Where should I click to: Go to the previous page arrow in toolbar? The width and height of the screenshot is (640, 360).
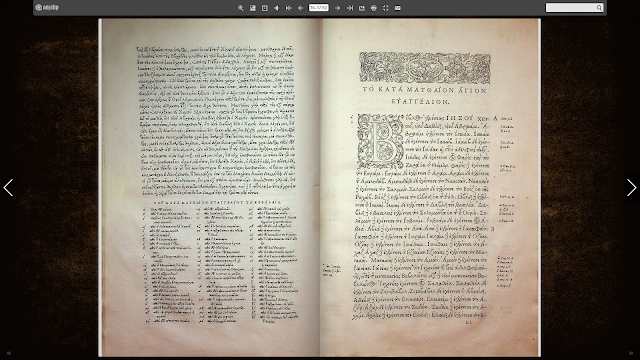click(300, 8)
